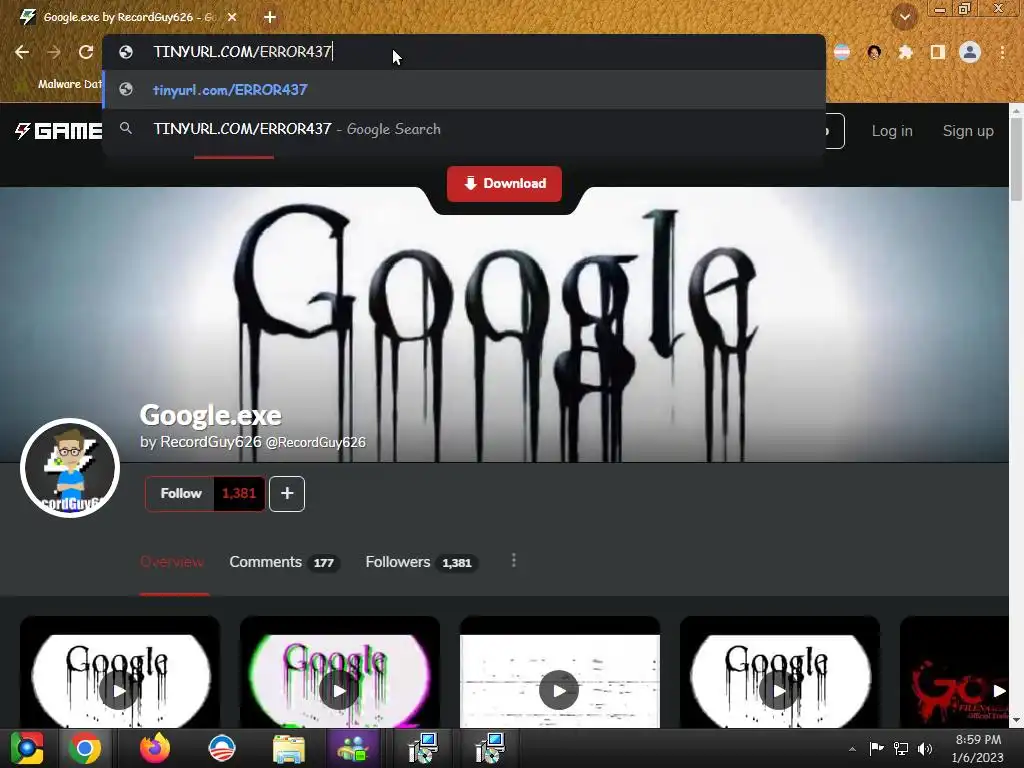Click the RecordGuy626 round avatar
This screenshot has width=1024, height=768.
[70, 468]
